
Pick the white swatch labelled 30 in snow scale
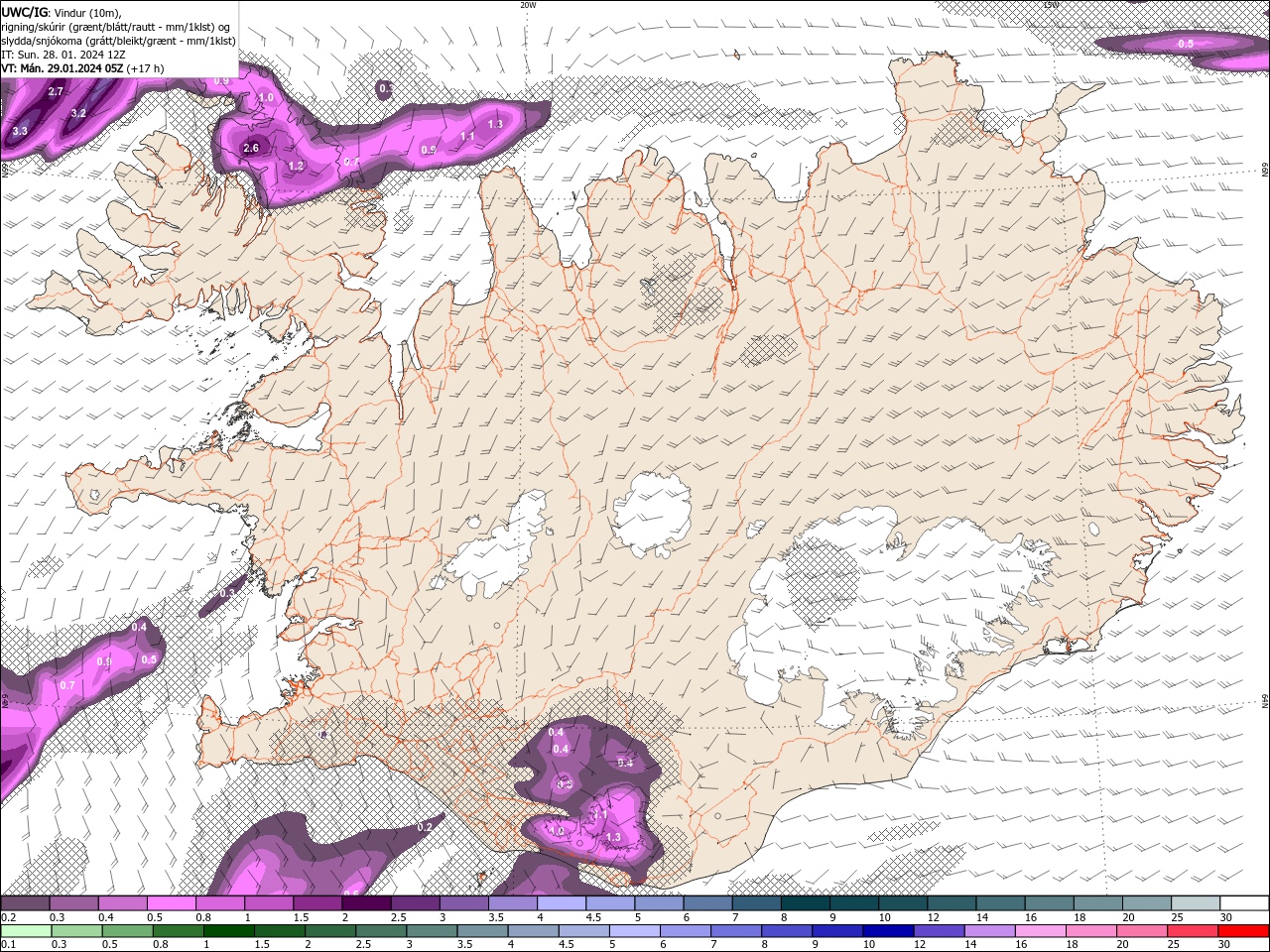(x=1244, y=903)
